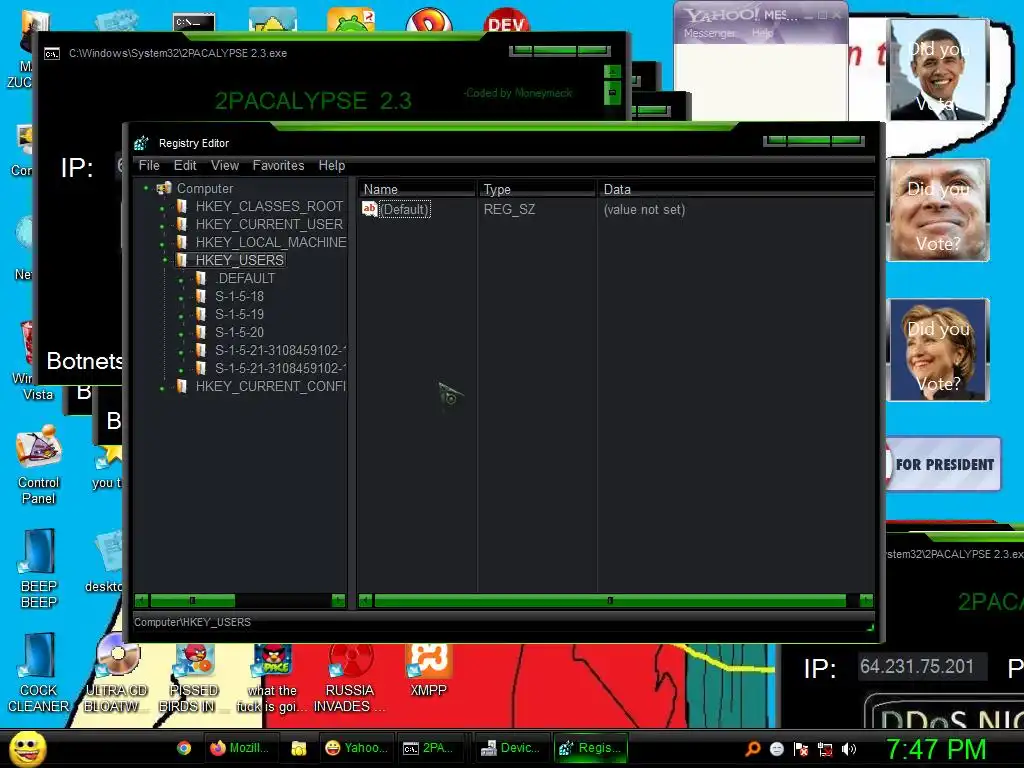Expand the HKEY_LOCAL_MACHINE node arrow
This screenshot has width=1024, height=768.
(163, 244)
